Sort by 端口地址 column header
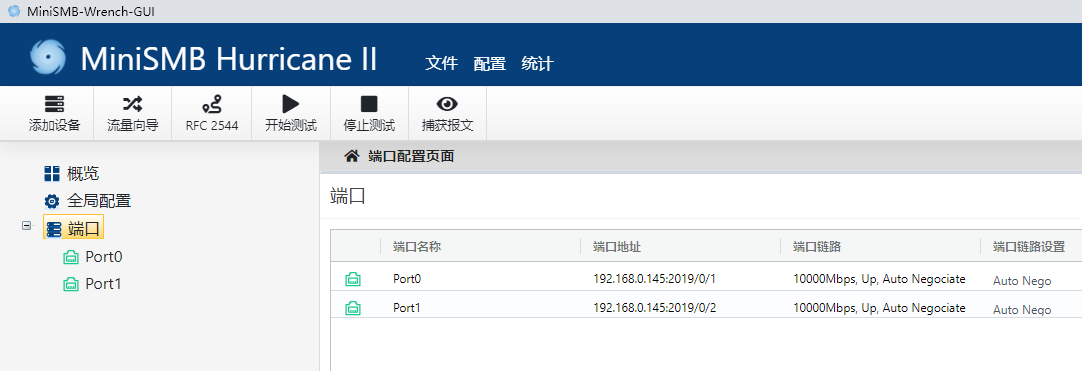1082x371 pixels. tap(617, 247)
